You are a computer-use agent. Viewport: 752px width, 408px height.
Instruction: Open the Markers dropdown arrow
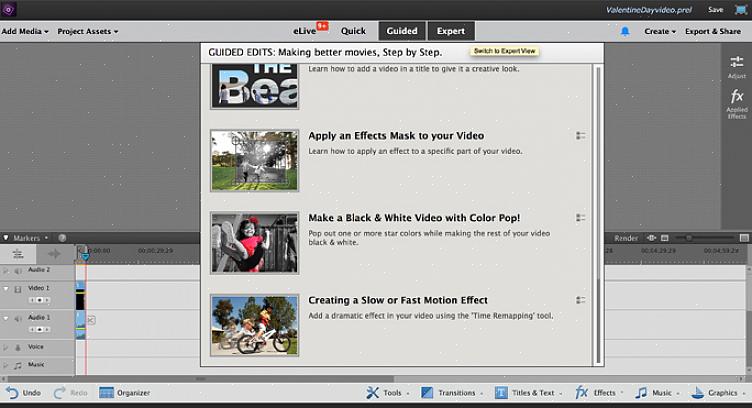(46, 238)
